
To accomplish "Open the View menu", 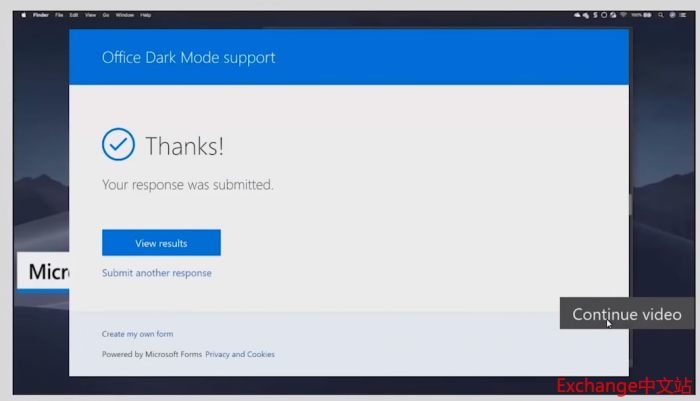I will (x=90, y=16).
